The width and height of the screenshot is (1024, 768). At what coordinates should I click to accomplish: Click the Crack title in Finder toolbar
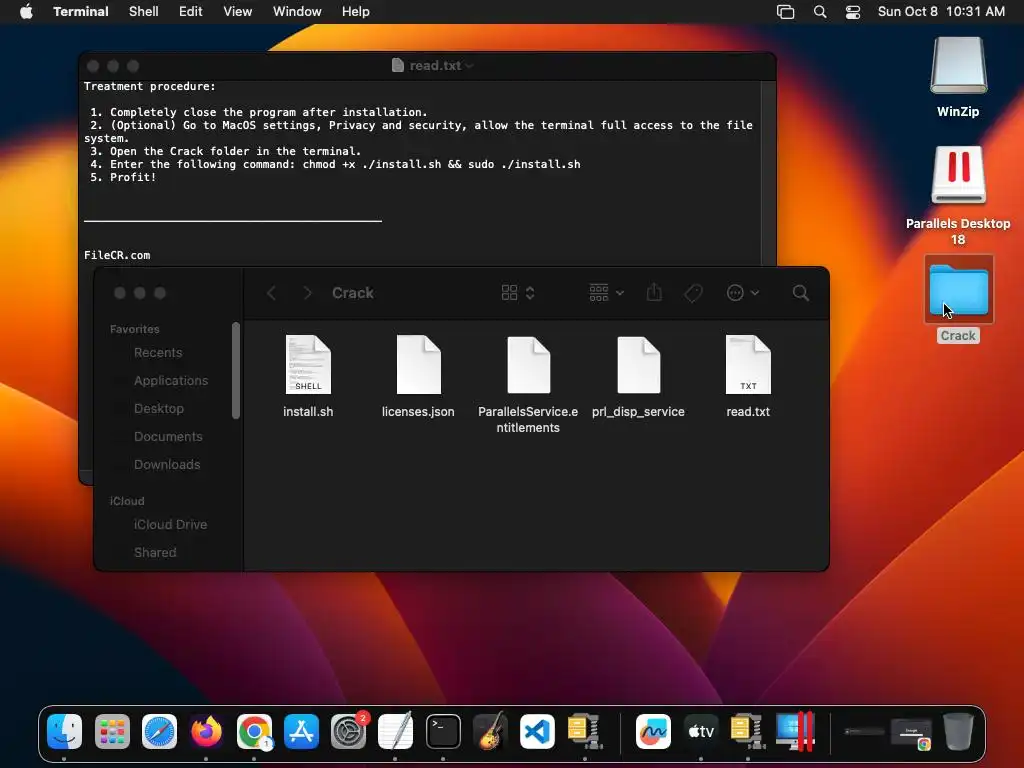pyautogui.click(x=353, y=293)
